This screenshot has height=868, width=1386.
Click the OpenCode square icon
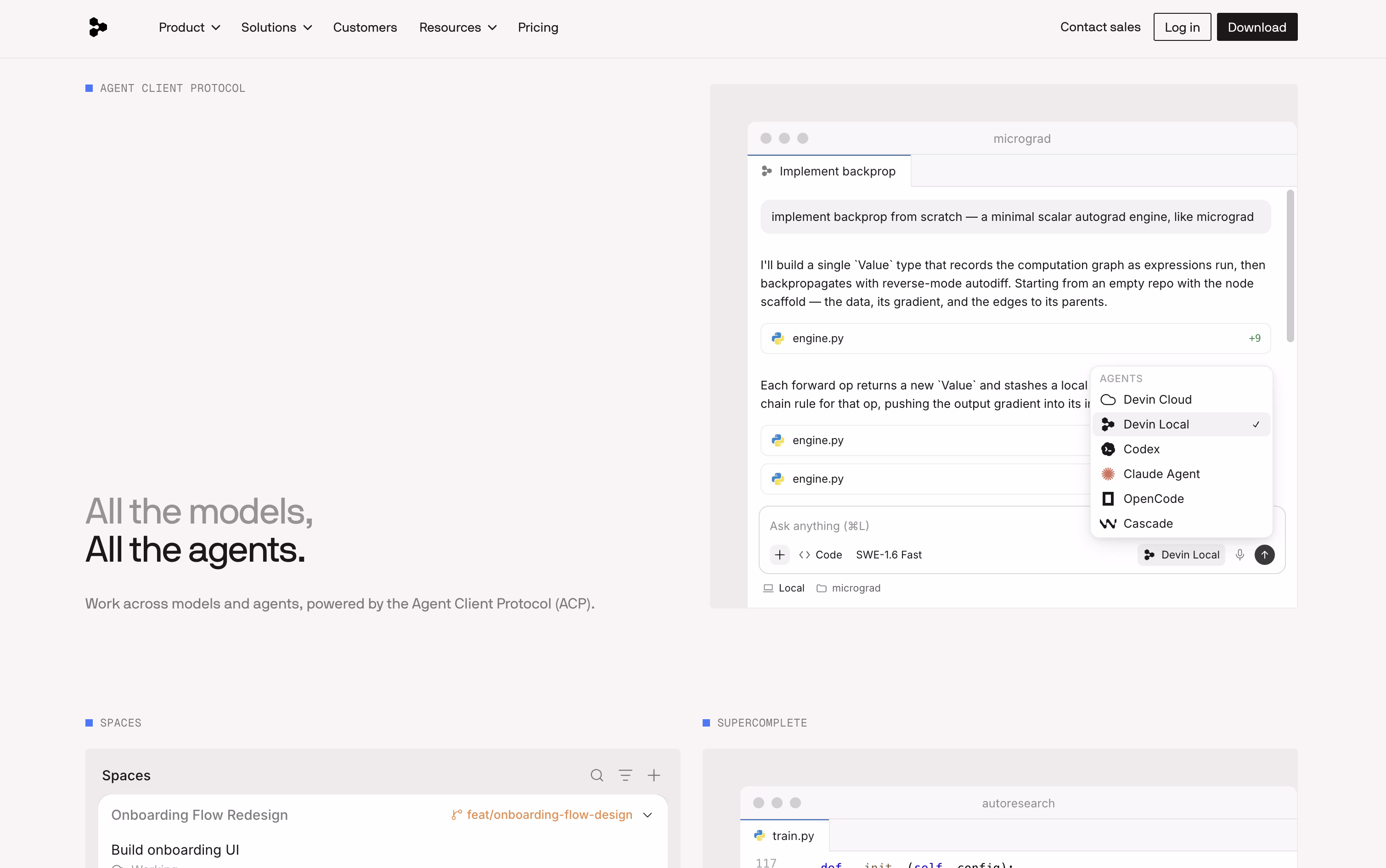1108,499
